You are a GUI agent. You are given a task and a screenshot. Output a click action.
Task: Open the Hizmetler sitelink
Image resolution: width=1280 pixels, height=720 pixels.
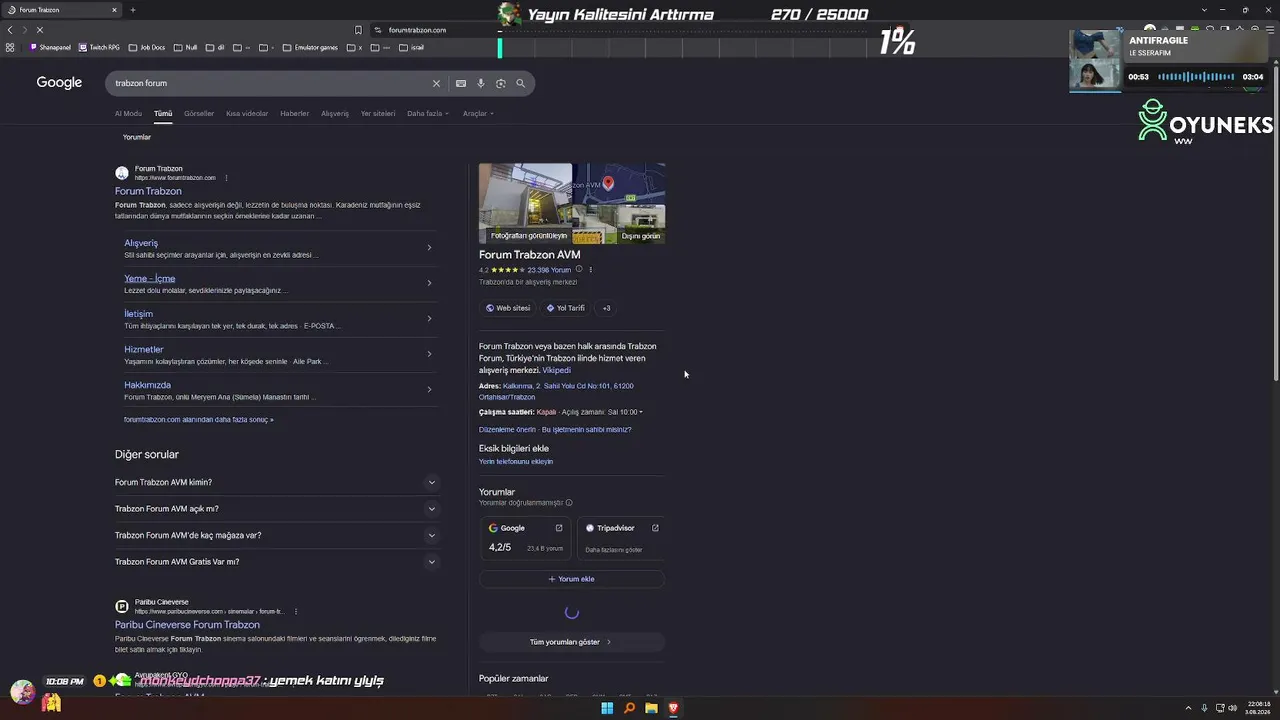point(144,349)
